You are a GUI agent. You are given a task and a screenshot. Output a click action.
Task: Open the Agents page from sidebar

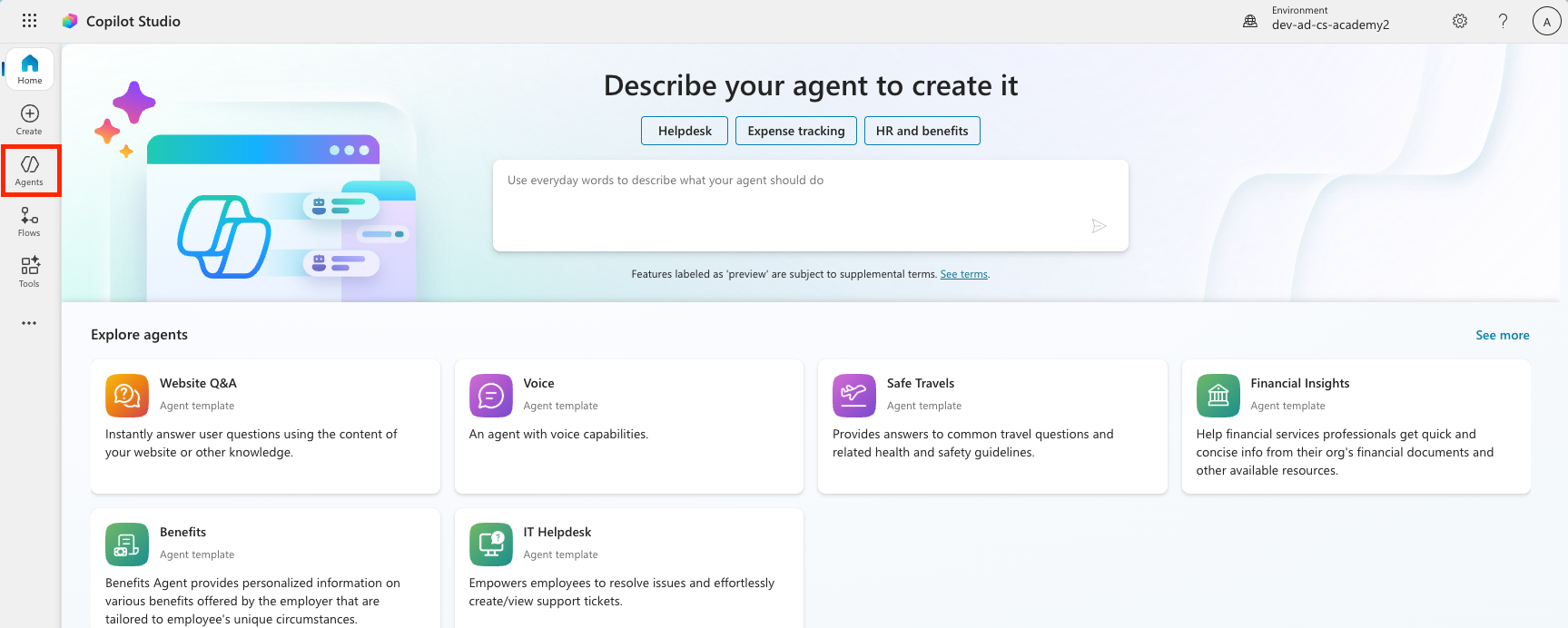tap(30, 170)
